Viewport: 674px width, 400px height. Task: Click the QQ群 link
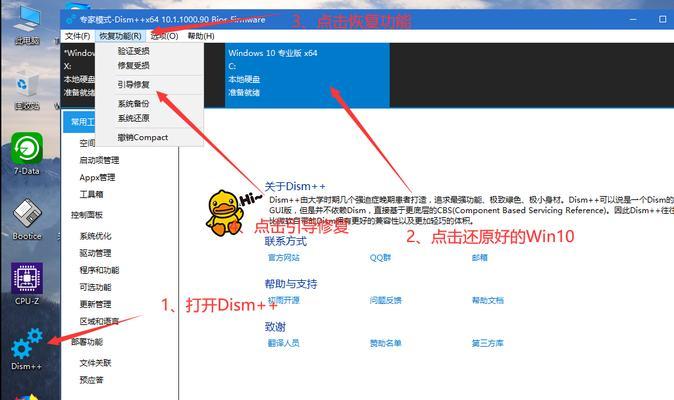point(380,258)
